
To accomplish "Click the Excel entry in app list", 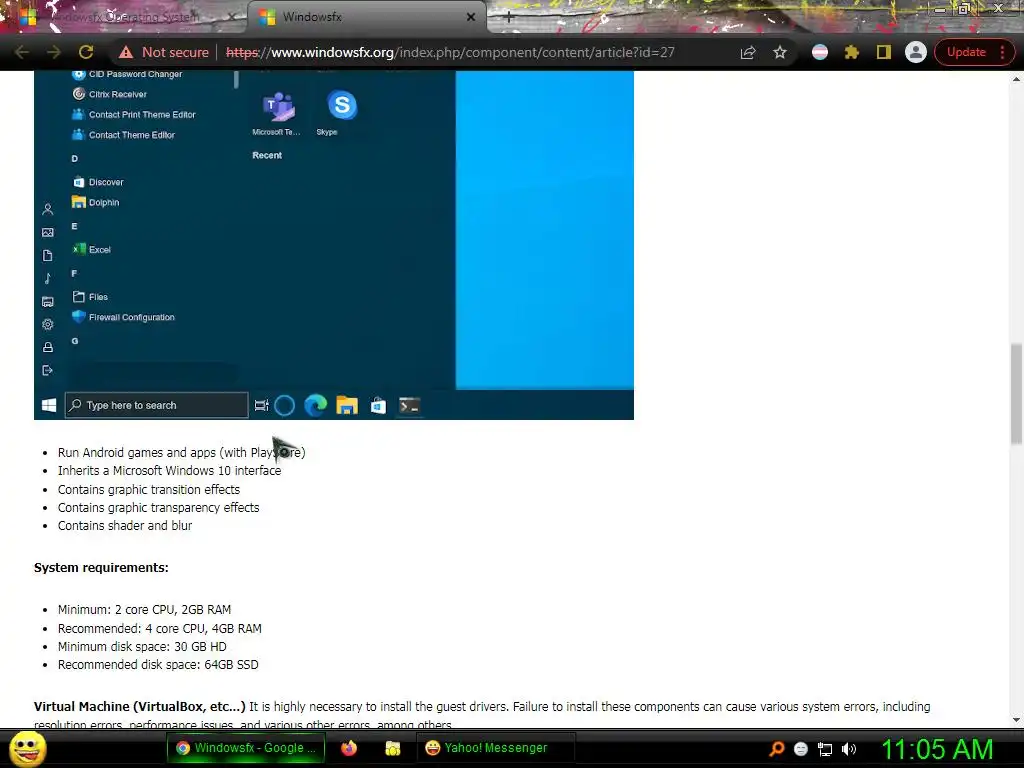I will tap(91, 249).
